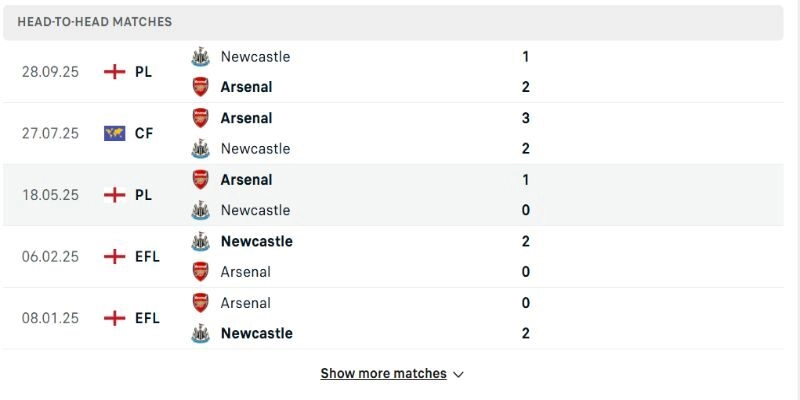The height and width of the screenshot is (400, 800).
Task: Click Newcastle crest in 06.02.25 match
Action: point(201,241)
